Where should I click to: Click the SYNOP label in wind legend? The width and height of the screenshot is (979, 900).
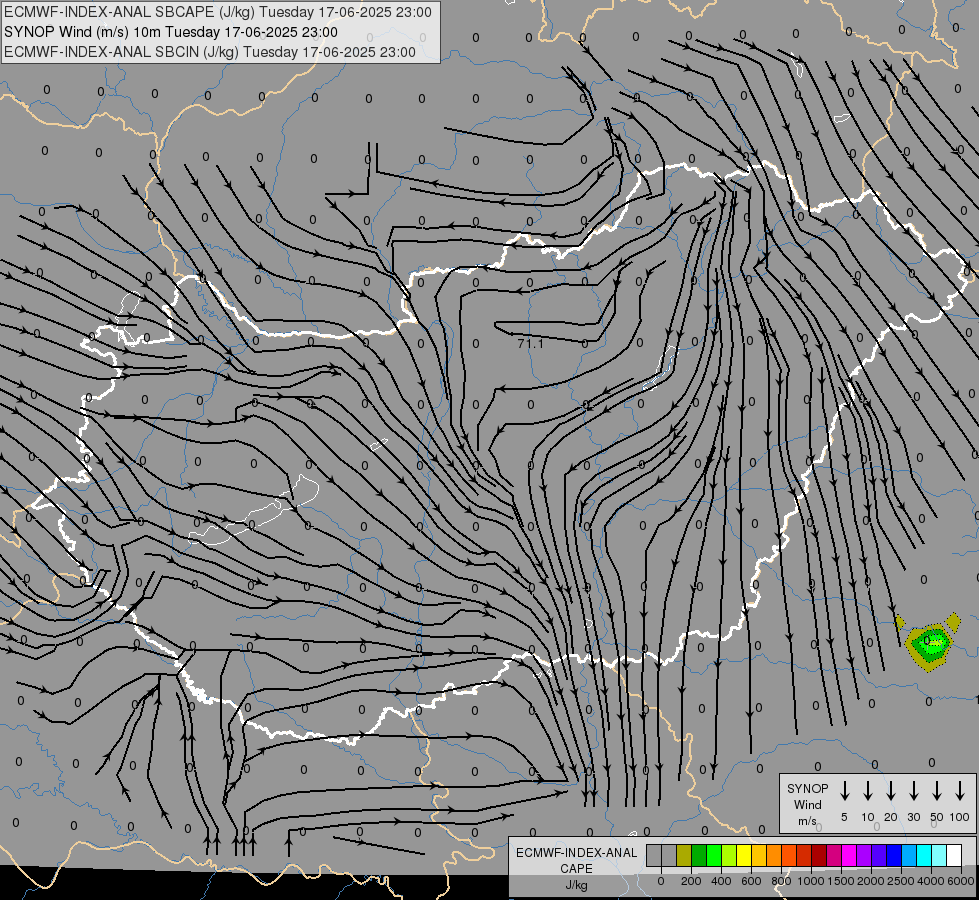807,788
